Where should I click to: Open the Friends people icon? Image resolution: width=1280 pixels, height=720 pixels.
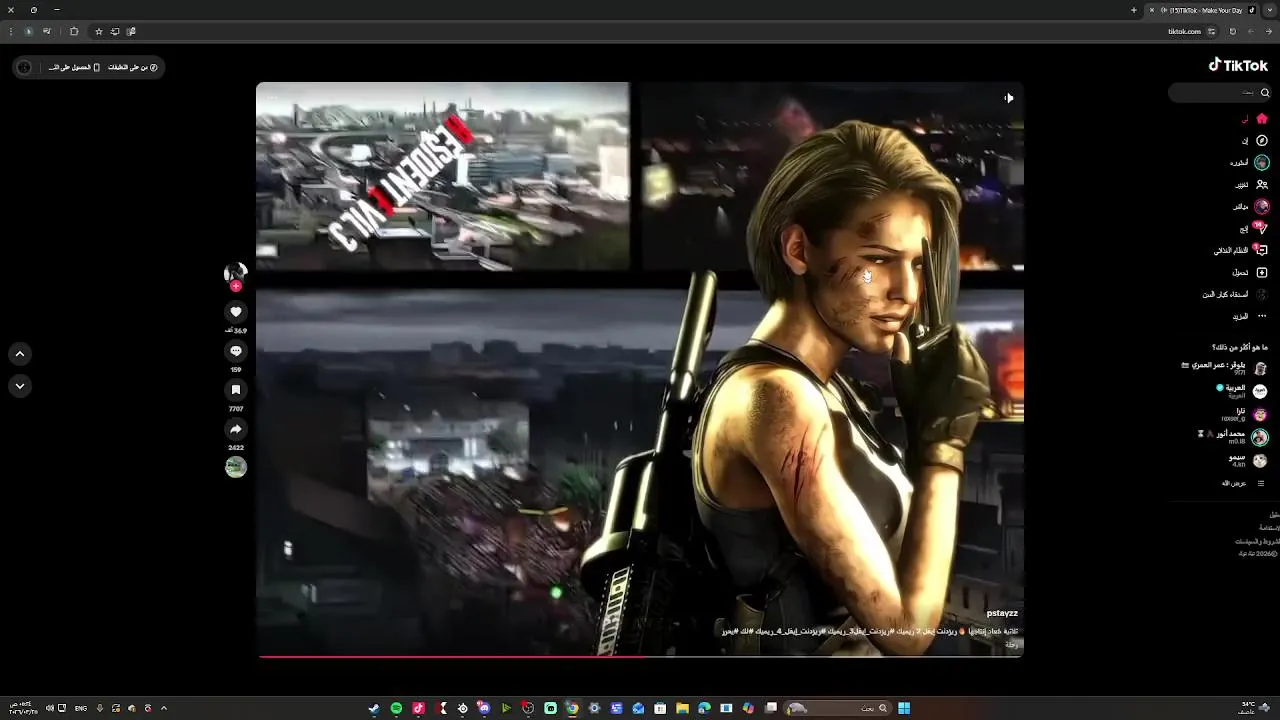click(1262, 185)
